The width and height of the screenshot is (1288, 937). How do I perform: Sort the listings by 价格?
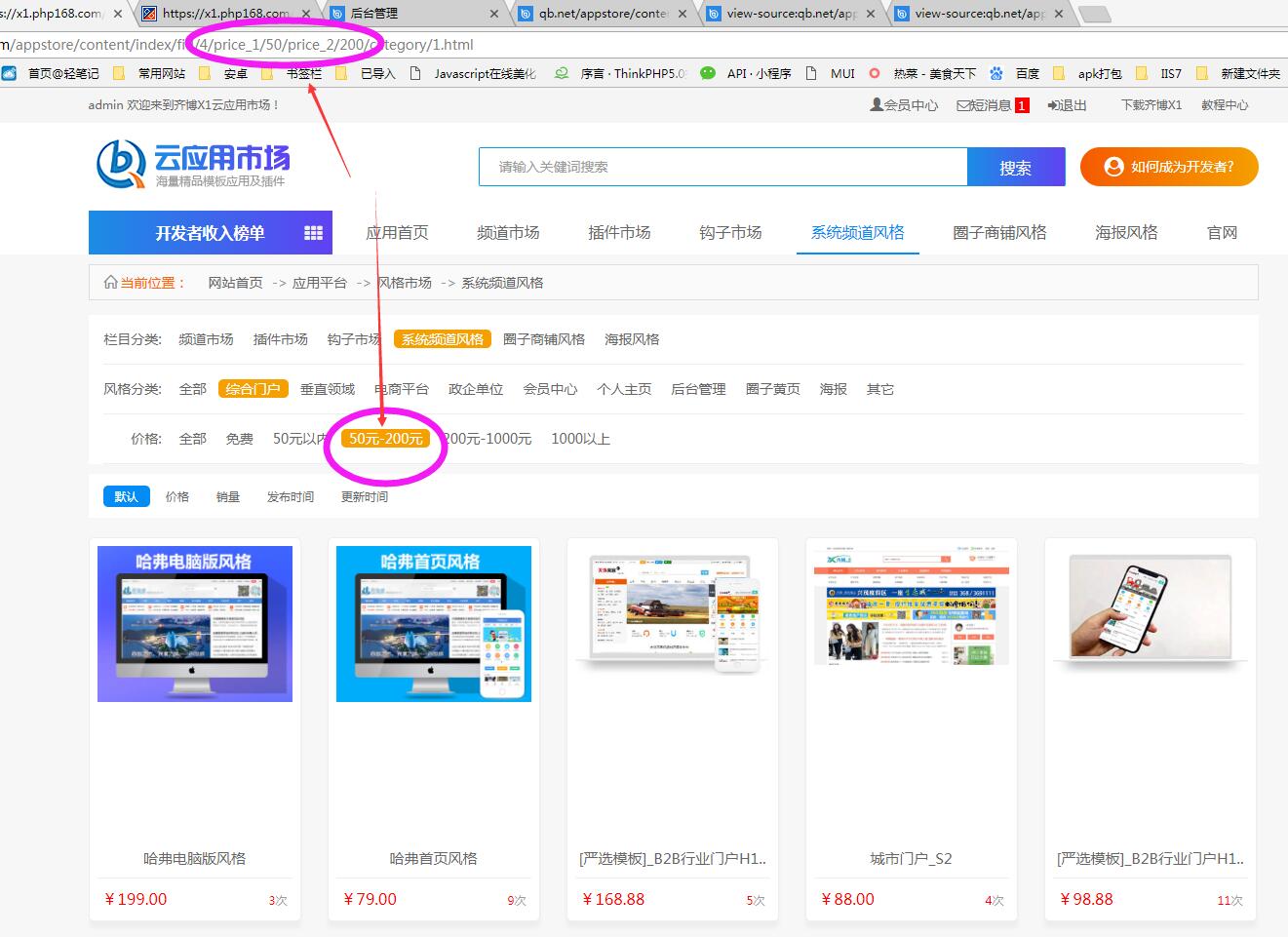coord(177,497)
